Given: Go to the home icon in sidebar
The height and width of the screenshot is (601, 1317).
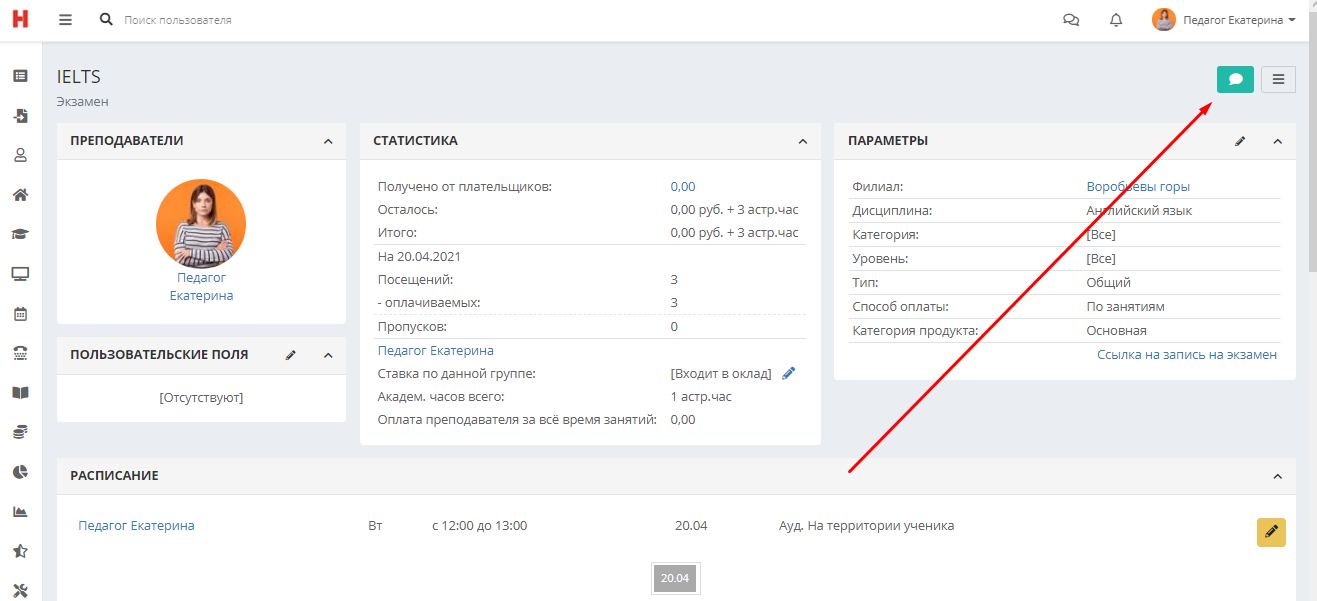Looking at the screenshot, I should pyautogui.click(x=20, y=195).
